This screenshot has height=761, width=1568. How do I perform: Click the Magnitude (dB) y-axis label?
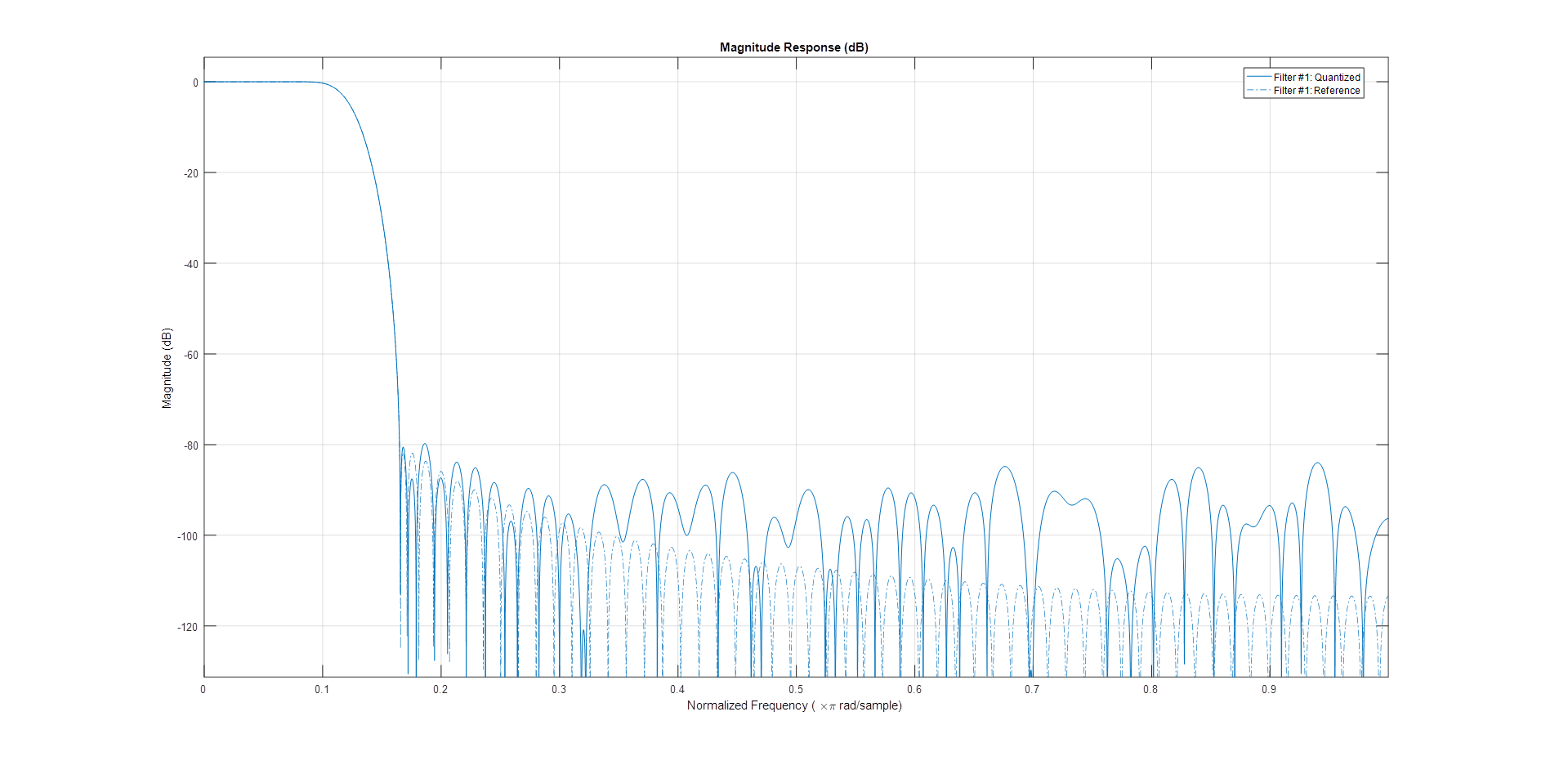[x=167, y=368]
